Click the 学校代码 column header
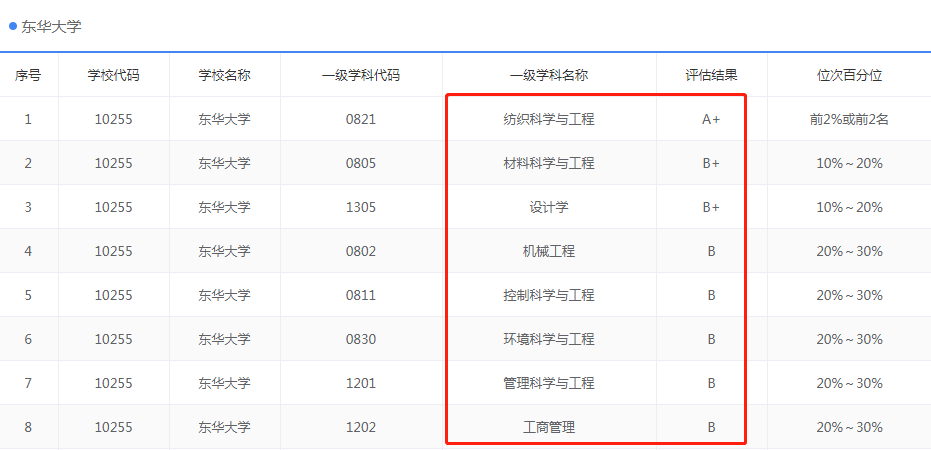This screenshot has width=931, height=450. coord(113,75)
